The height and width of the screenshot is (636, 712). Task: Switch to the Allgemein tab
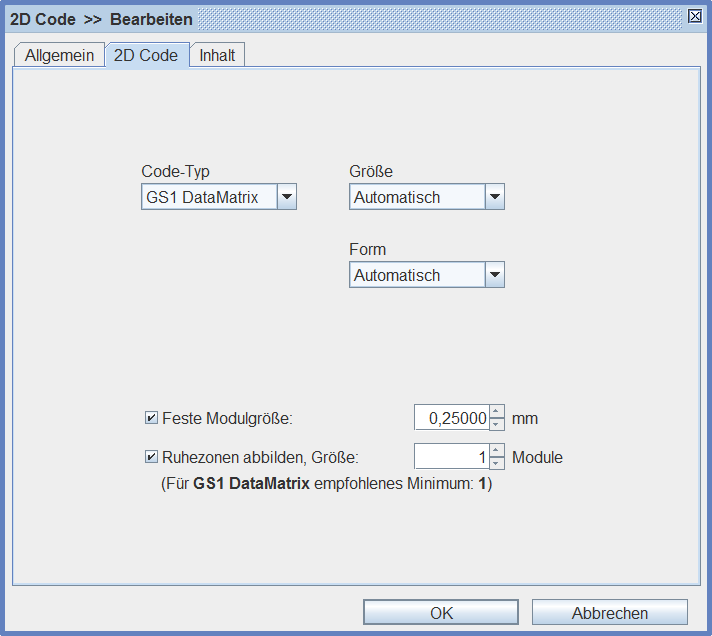point(60,56)
